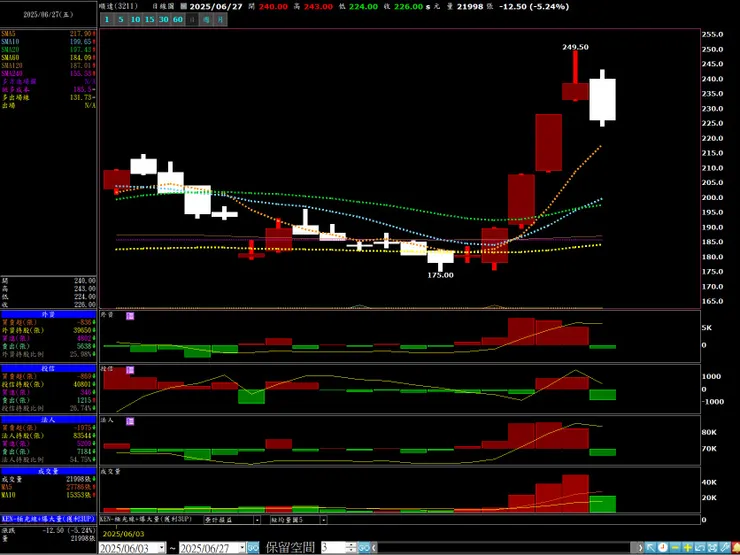This screenshot has height=555, width=740.
Task: Click purple icon in 投信 panel
Action: [130, 370]
